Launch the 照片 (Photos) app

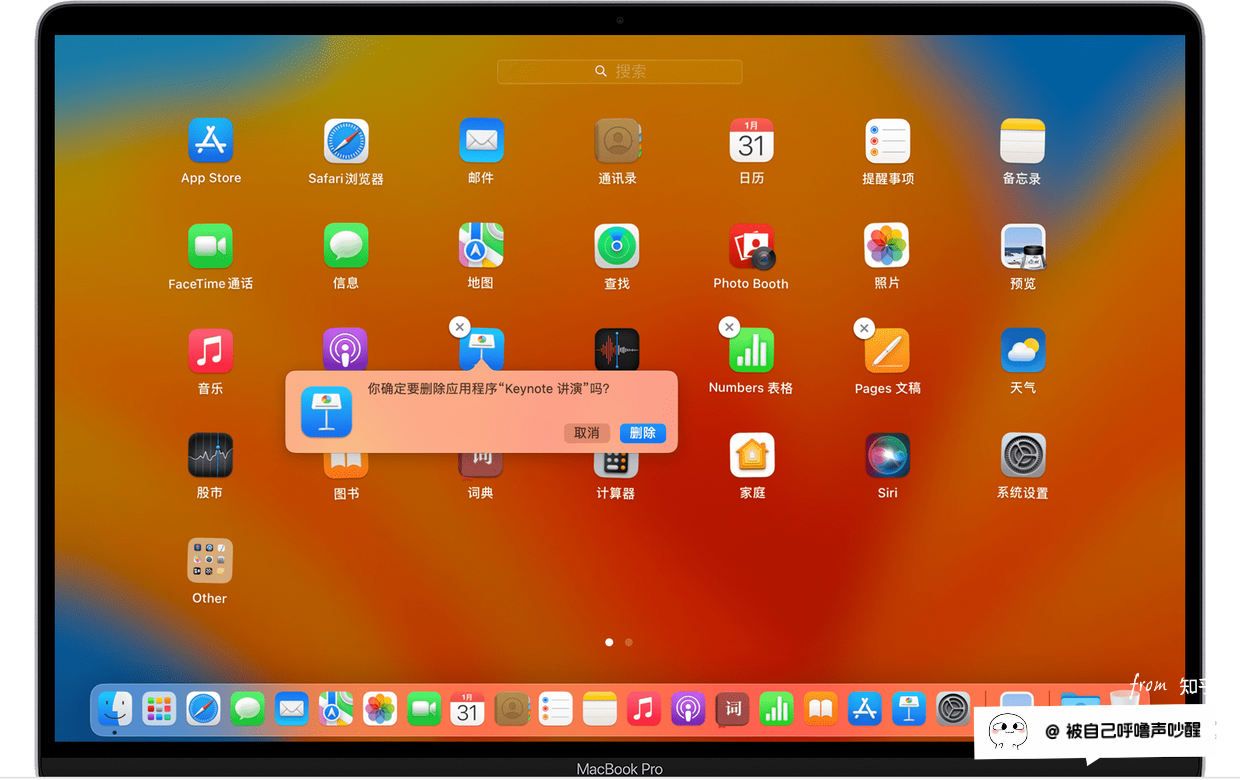click(887, 246)
